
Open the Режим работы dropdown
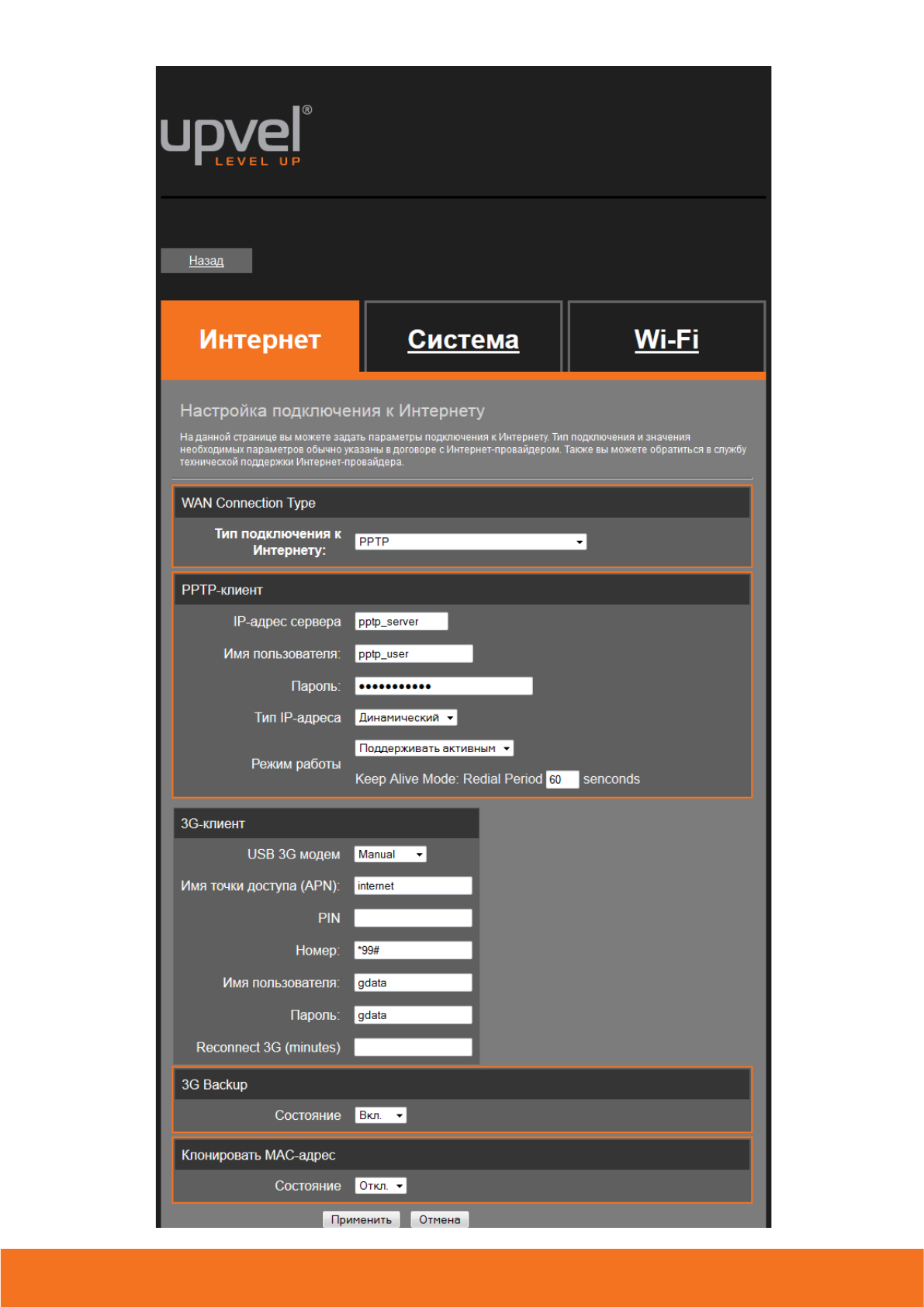tap(434, 748)
